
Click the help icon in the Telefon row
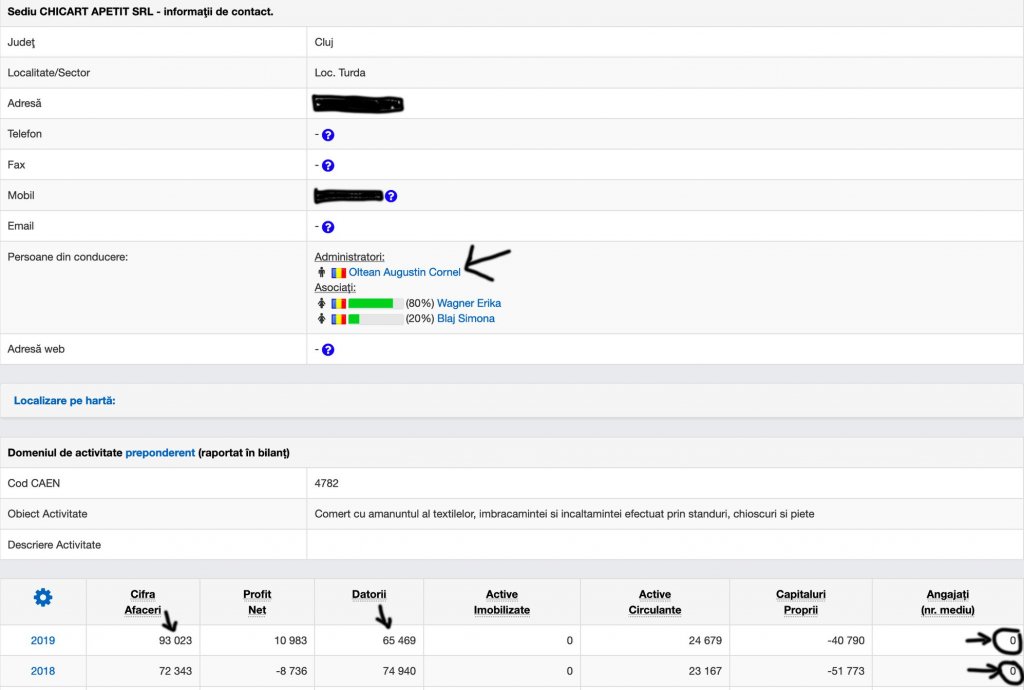328,135
